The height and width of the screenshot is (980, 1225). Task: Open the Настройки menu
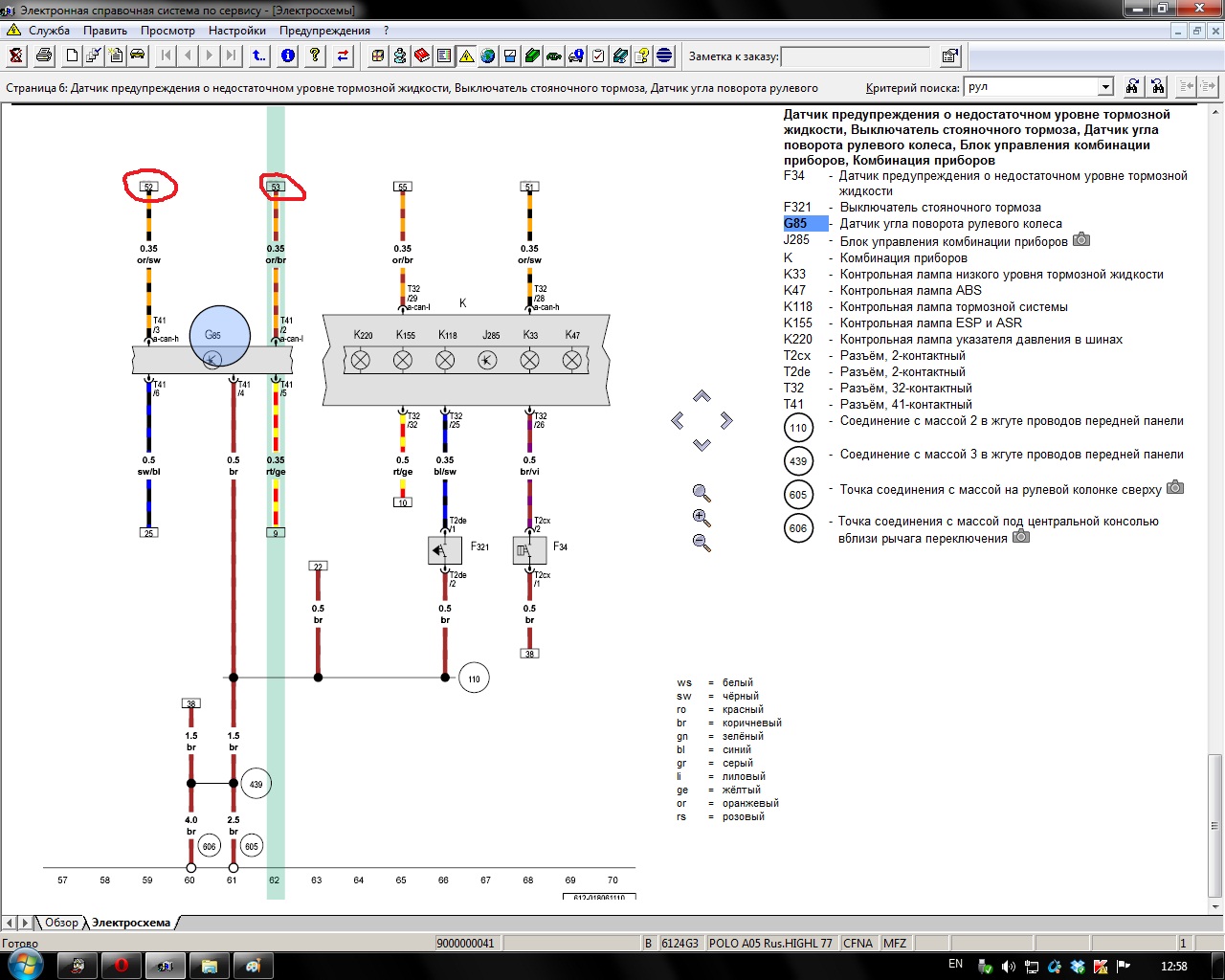pyautogui.click(x=236, y=31)
